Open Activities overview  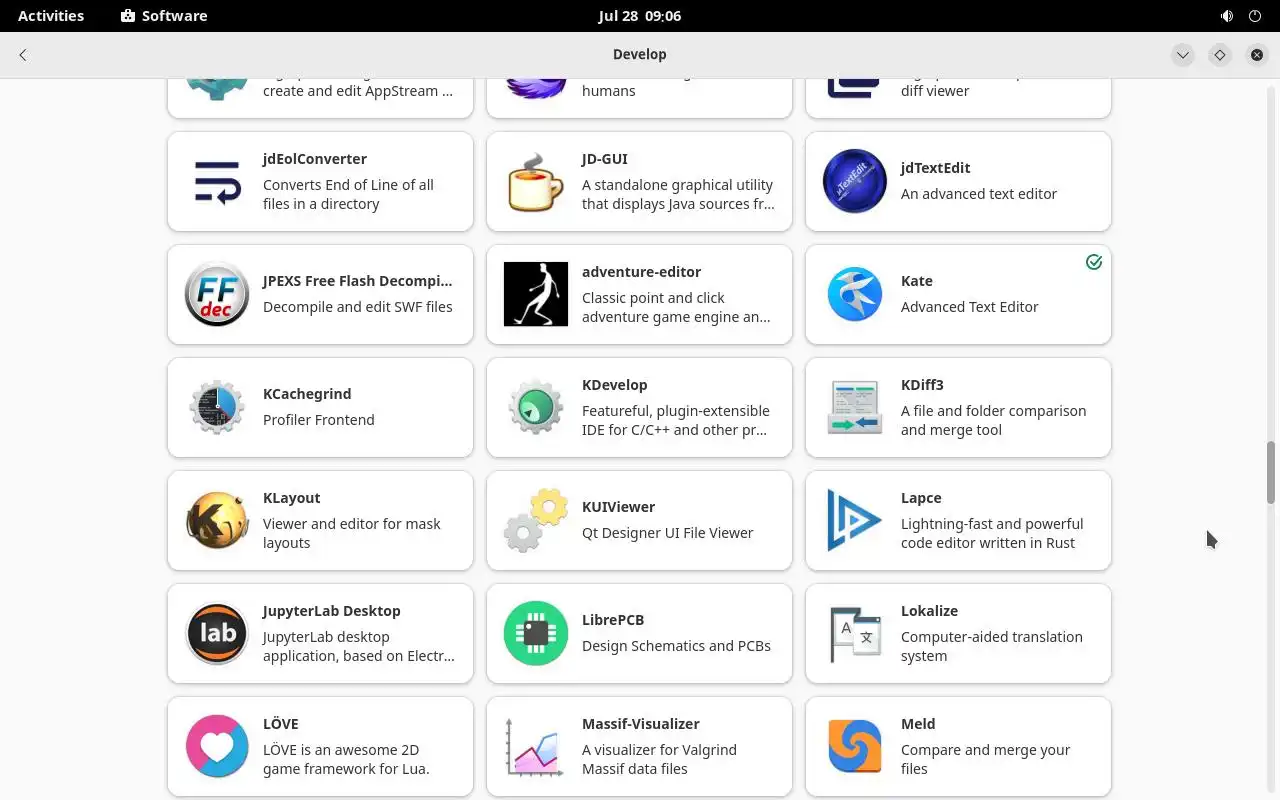[51, 16]
